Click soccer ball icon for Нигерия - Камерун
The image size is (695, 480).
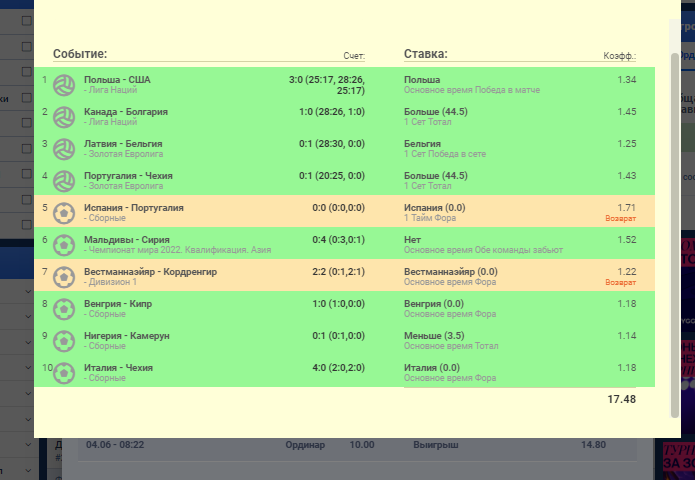[x=64, y=341]
